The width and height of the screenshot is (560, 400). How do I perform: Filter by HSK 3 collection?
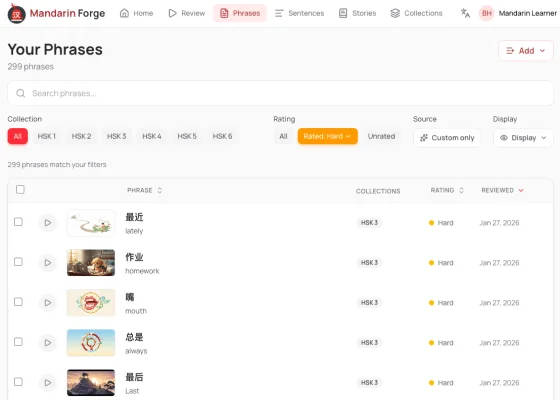coord(117,136)
